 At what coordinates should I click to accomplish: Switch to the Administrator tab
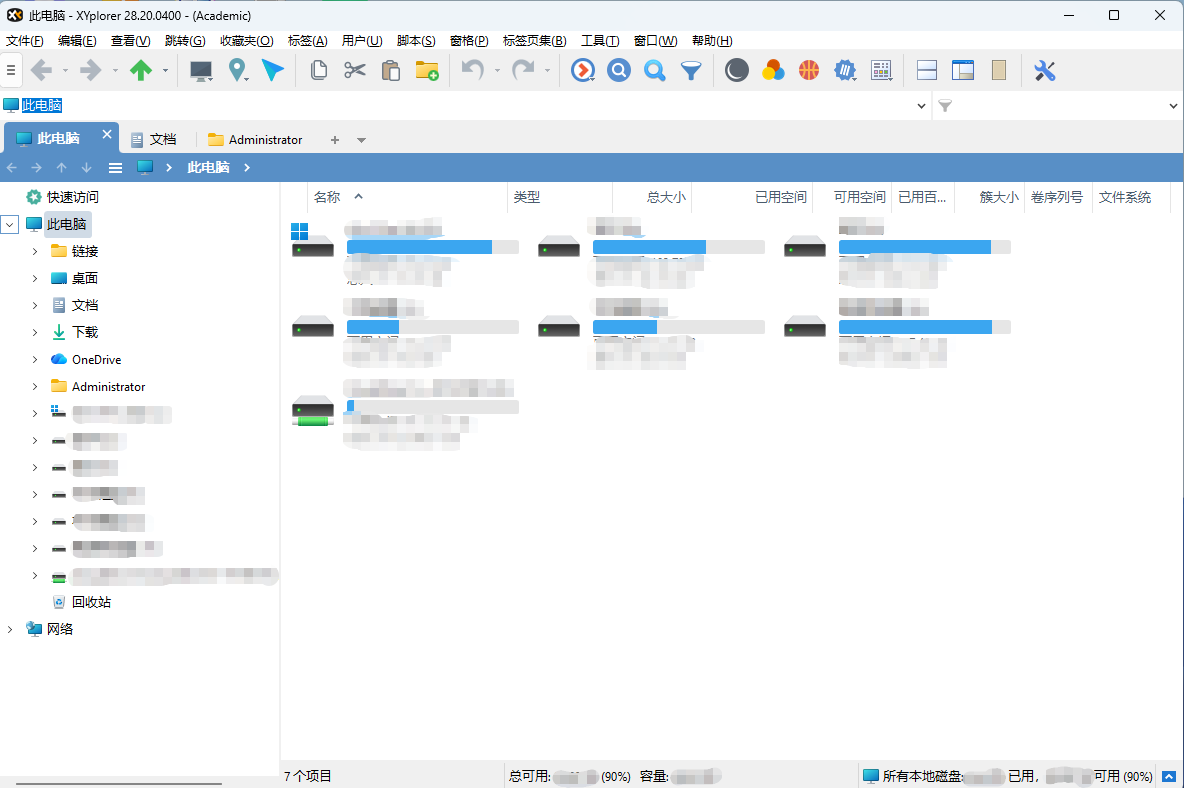255,140
